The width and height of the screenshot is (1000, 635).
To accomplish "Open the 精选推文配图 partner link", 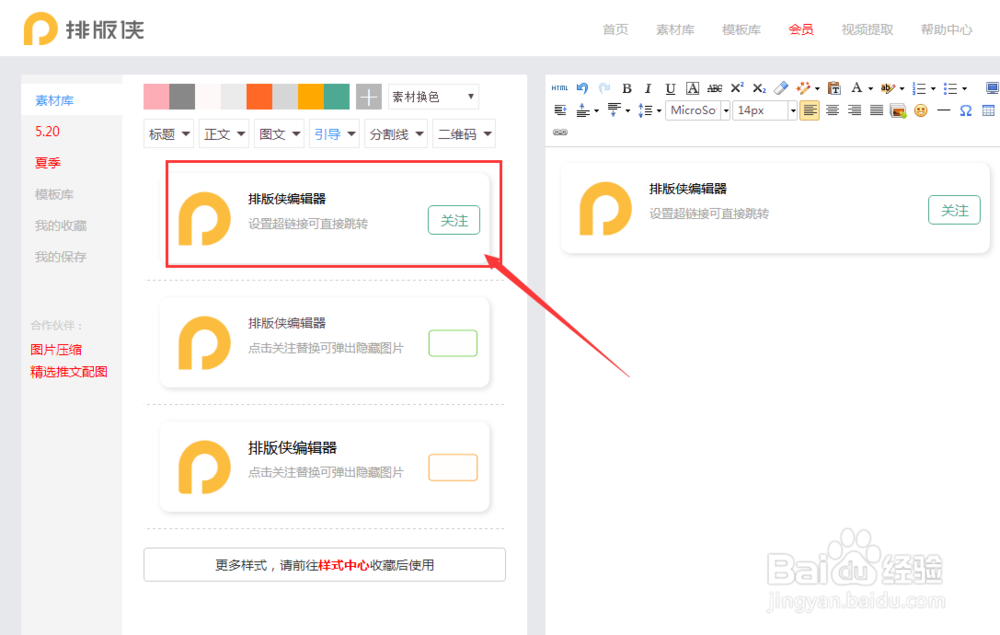I will point(69,372).
